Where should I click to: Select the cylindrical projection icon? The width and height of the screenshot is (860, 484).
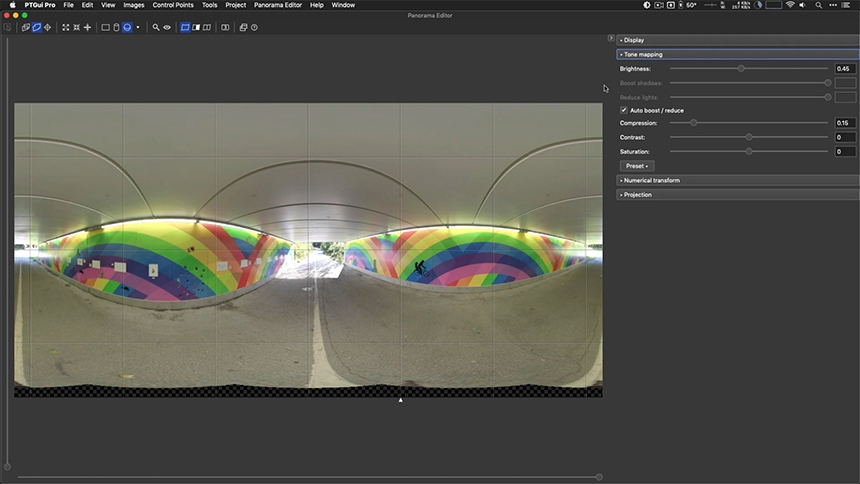pyautogui.click(x=116, y=27)
